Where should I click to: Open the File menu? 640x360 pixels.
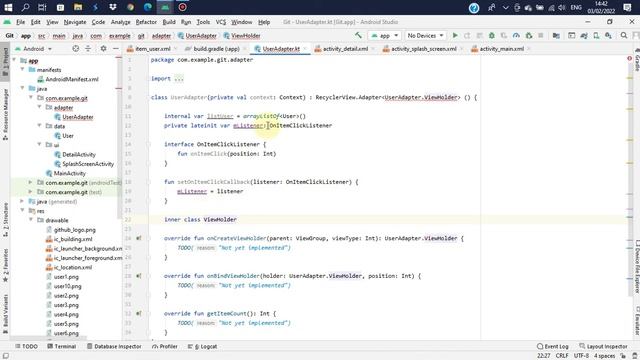[x=20, y=22]
